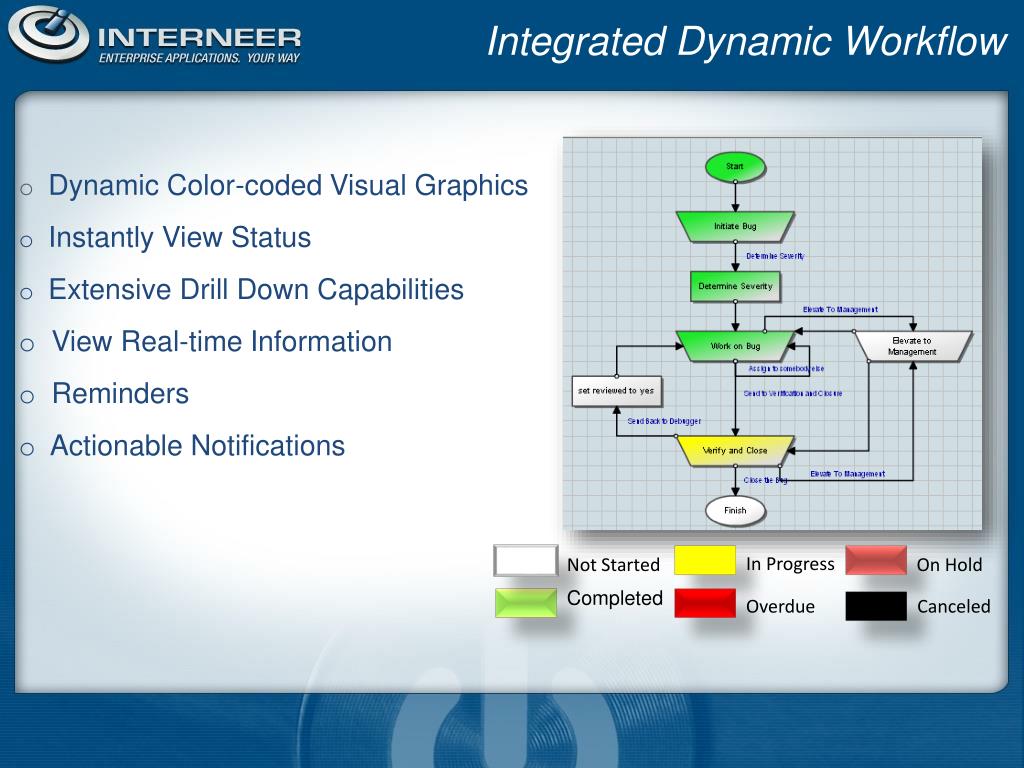Click the Completed green swatch
This screenshot has height=768, width=1024.
(x=526, y=603)
